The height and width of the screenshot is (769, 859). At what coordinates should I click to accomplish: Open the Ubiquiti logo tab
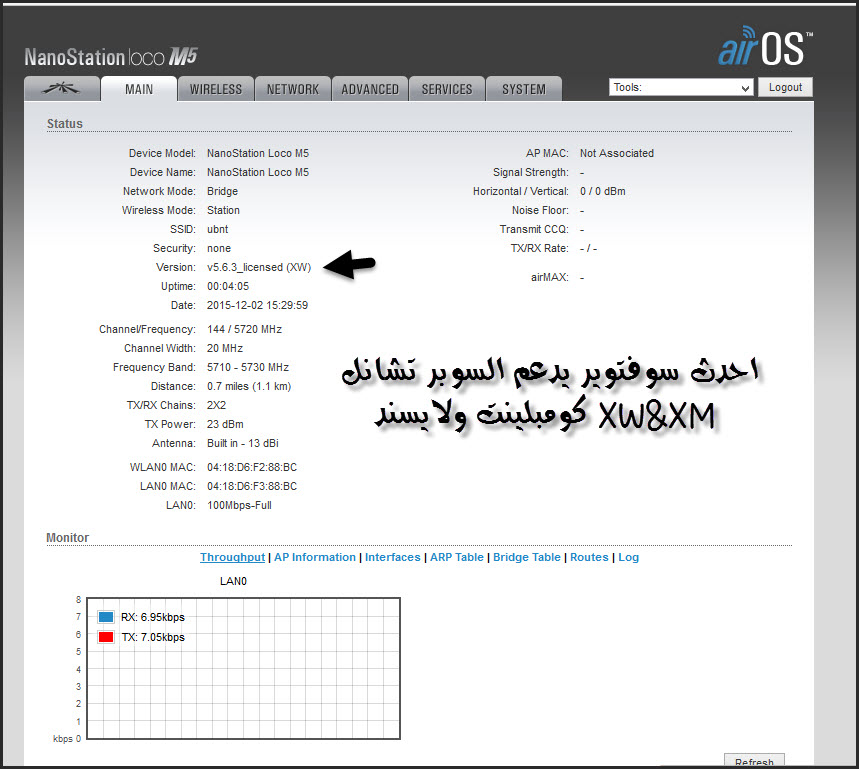point(62,89)
